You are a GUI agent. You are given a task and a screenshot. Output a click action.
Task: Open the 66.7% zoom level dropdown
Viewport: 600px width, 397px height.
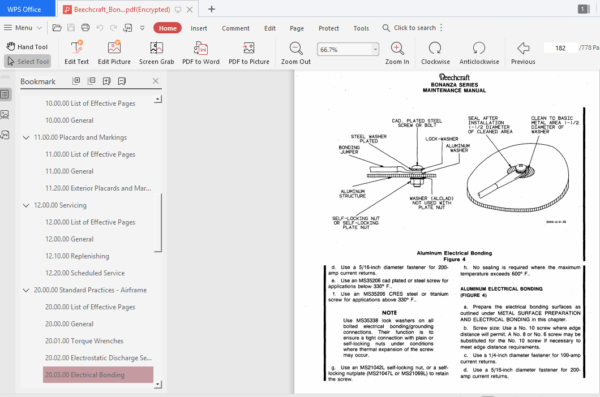(375, 49)
